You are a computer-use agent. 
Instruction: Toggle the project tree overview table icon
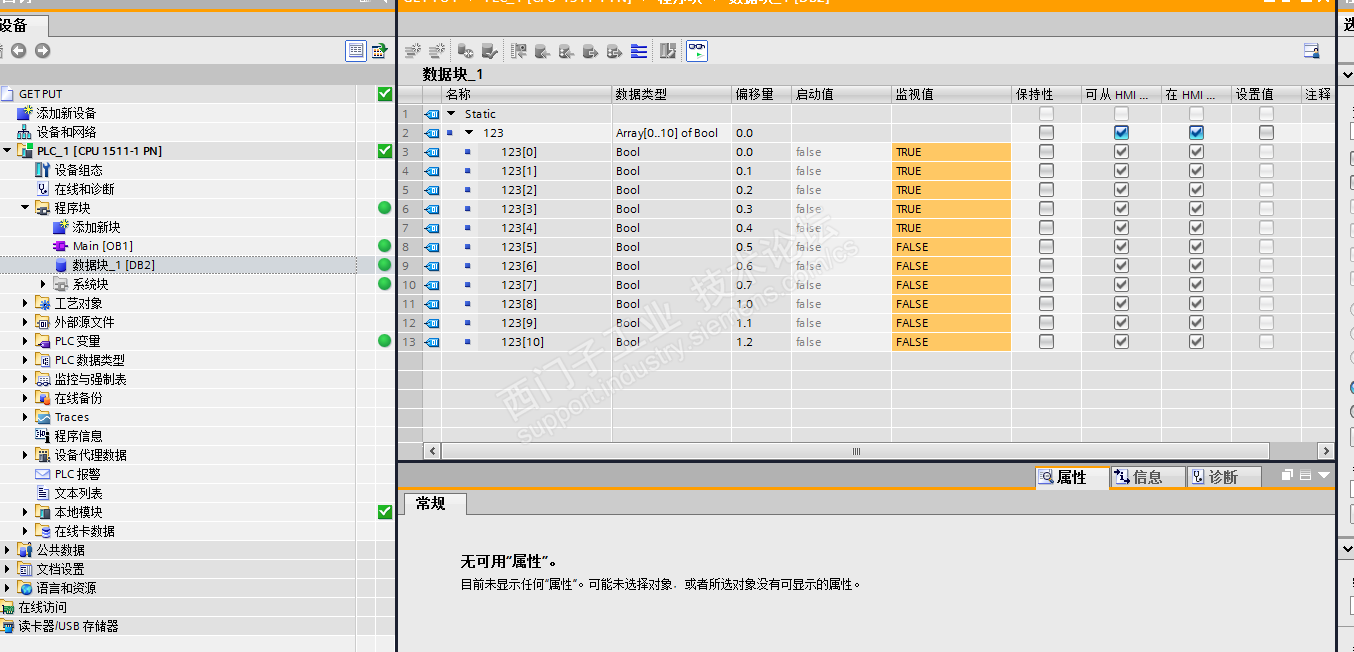[356, 51]
